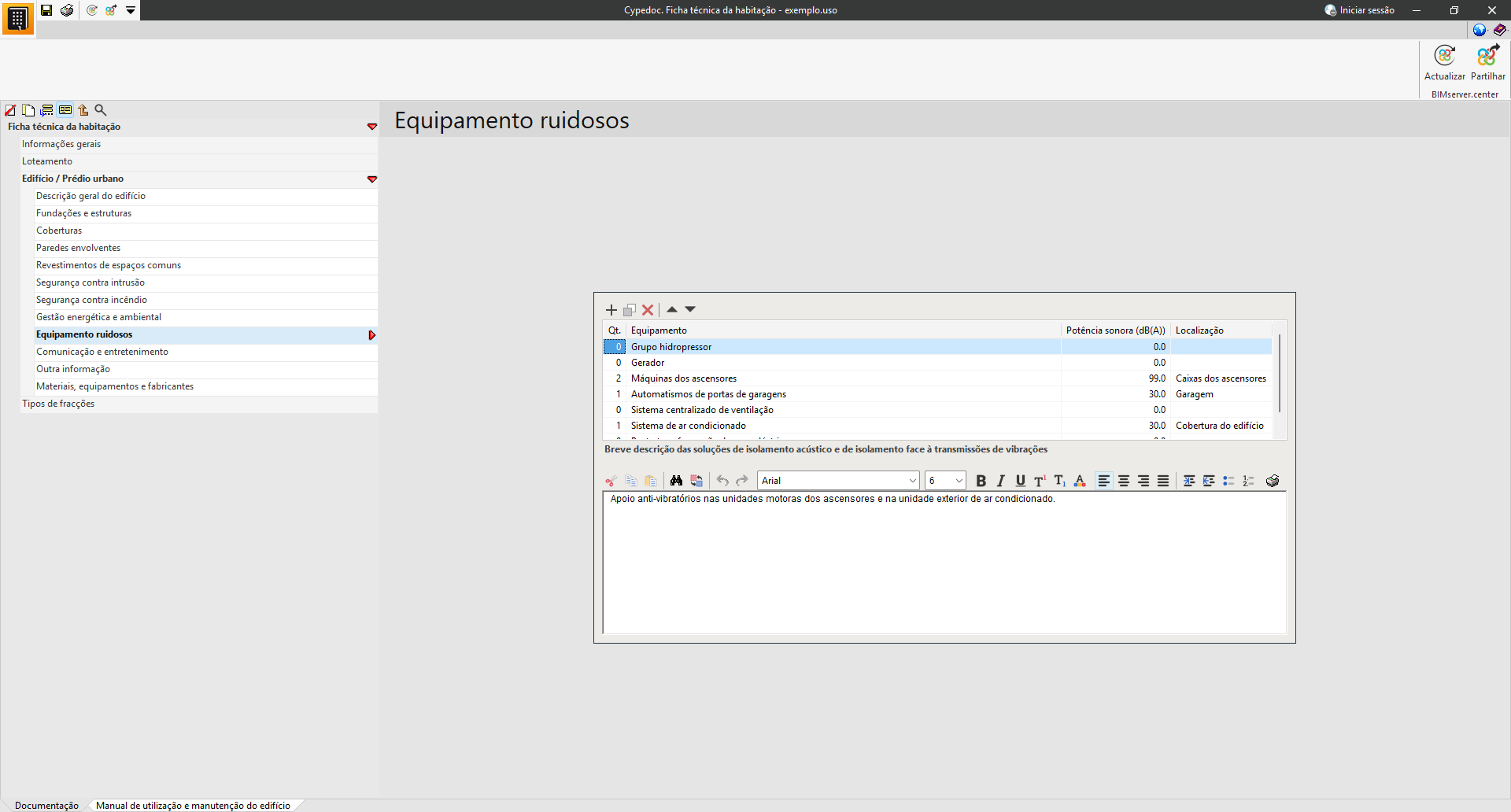
Task: Delete the selected equipment row
Action: click(648, 310)
